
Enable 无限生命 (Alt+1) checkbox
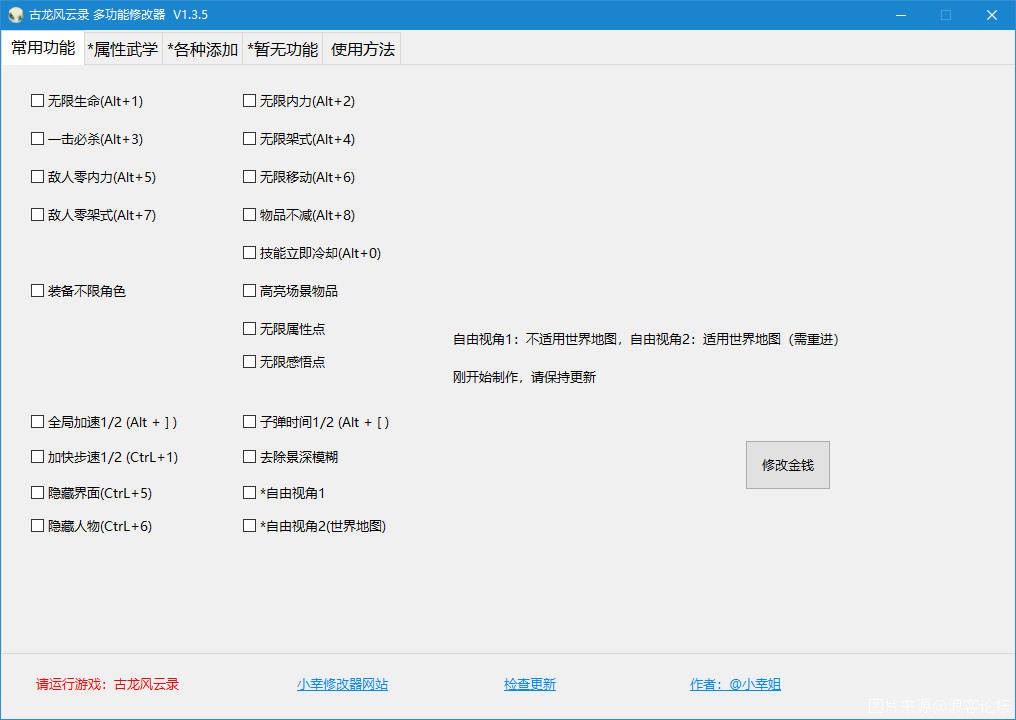[38, 101]
